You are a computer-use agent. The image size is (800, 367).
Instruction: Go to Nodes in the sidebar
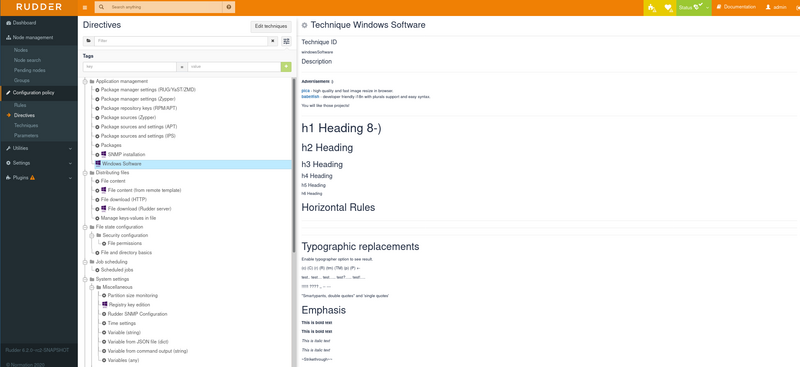(x=21, y=50)
